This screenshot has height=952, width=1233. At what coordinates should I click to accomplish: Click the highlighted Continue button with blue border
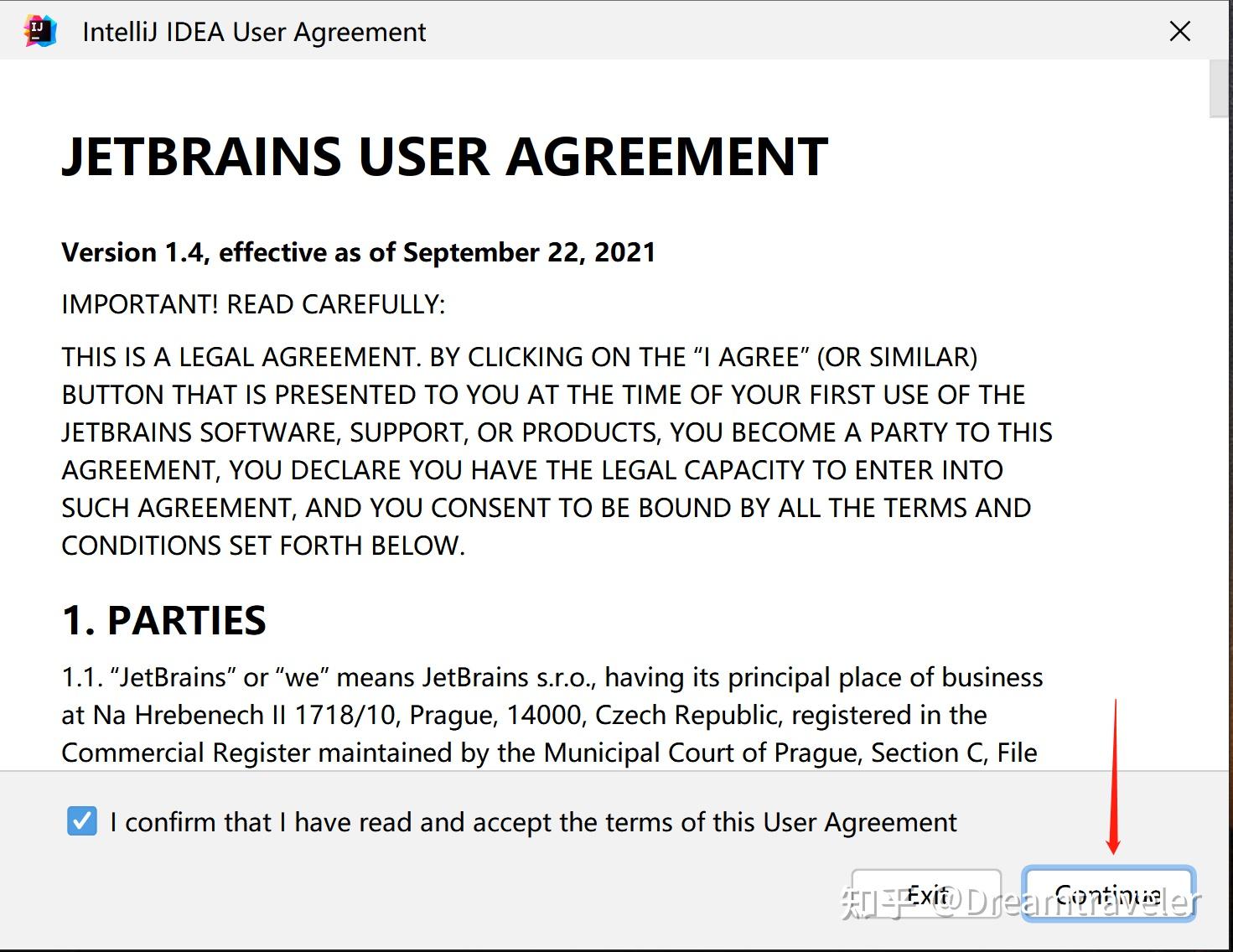(x=1108, y=893)
